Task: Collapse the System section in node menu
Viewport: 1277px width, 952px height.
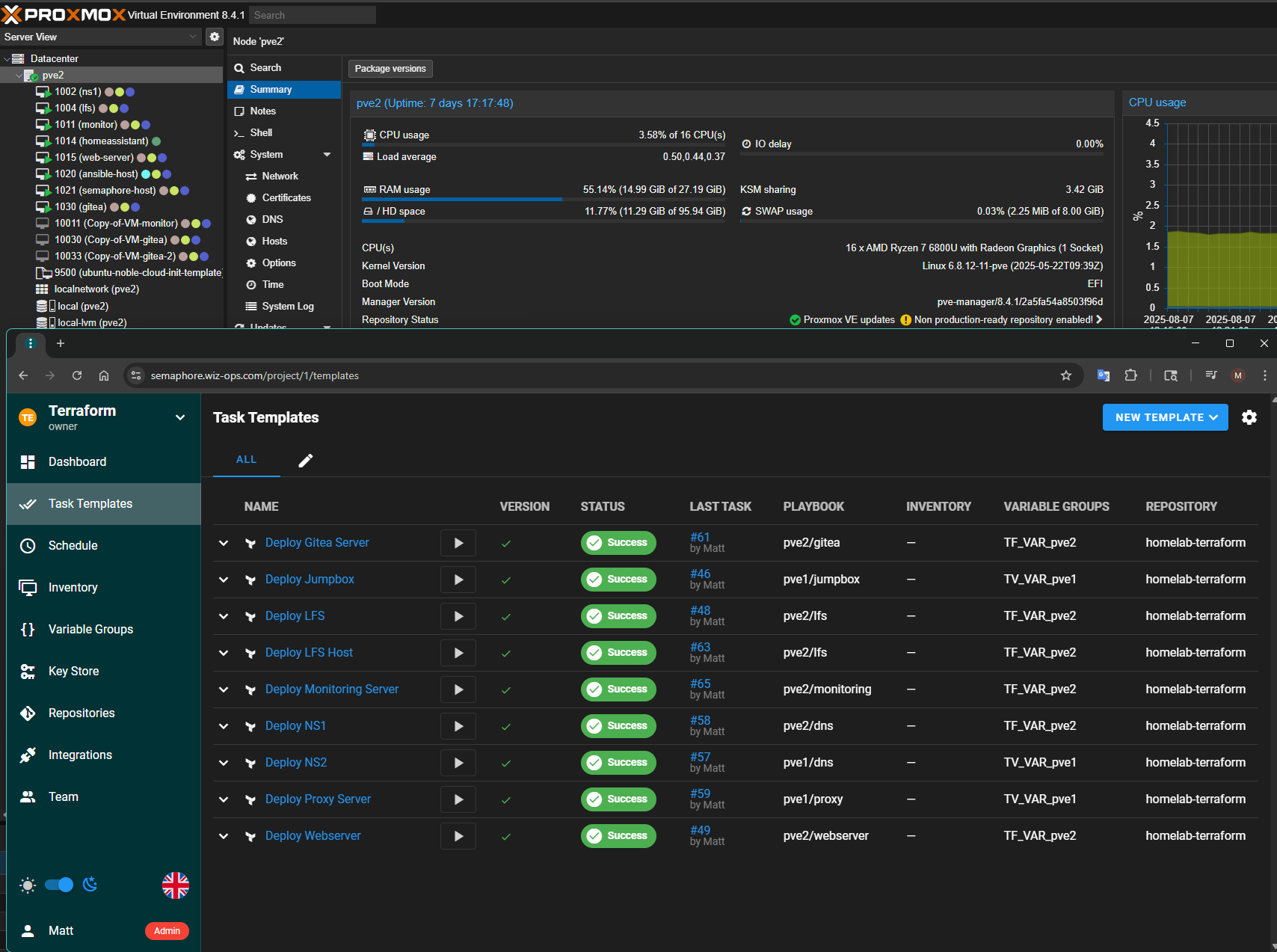Action: coord(327,155)
